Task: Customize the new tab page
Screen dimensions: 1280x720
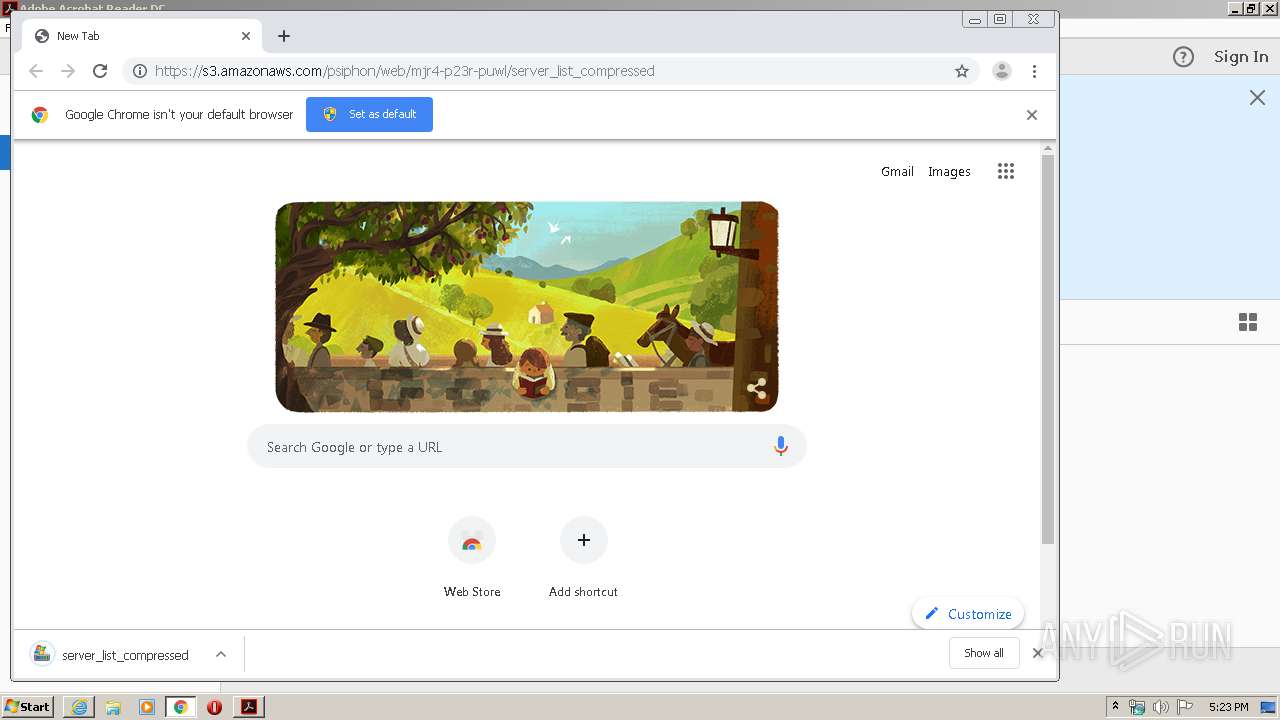Action: pos(967,614)
